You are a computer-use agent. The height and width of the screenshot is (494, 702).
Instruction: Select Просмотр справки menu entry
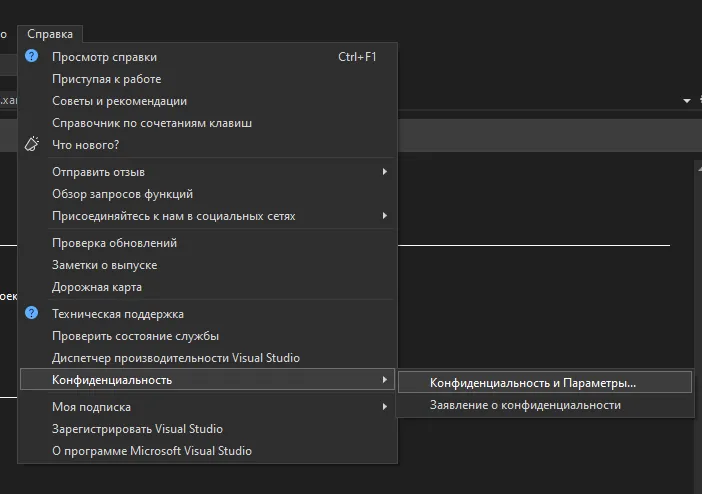[x=207, y=57]
